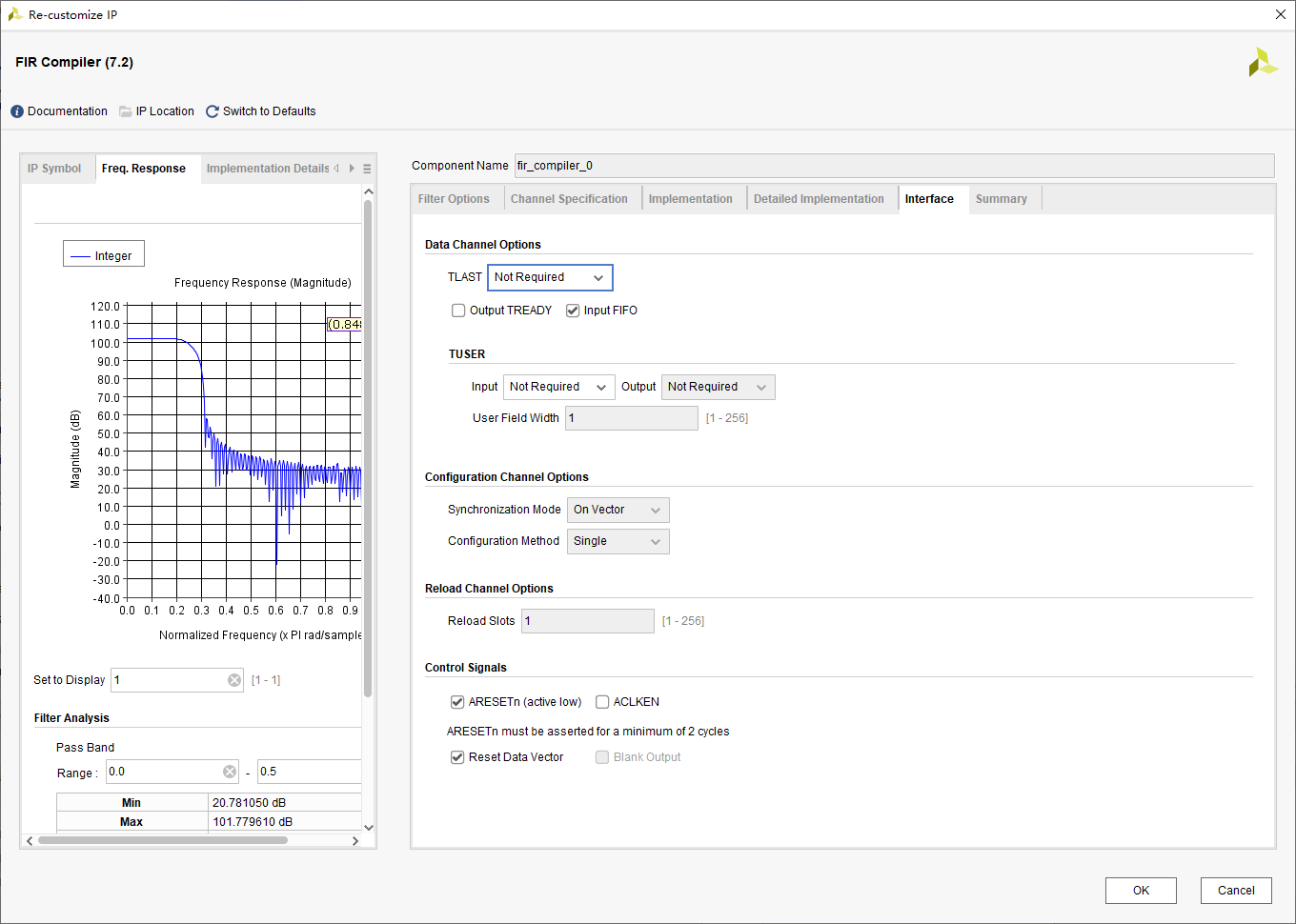Clear the Pass Band Range start field

(x=230, y=772)
